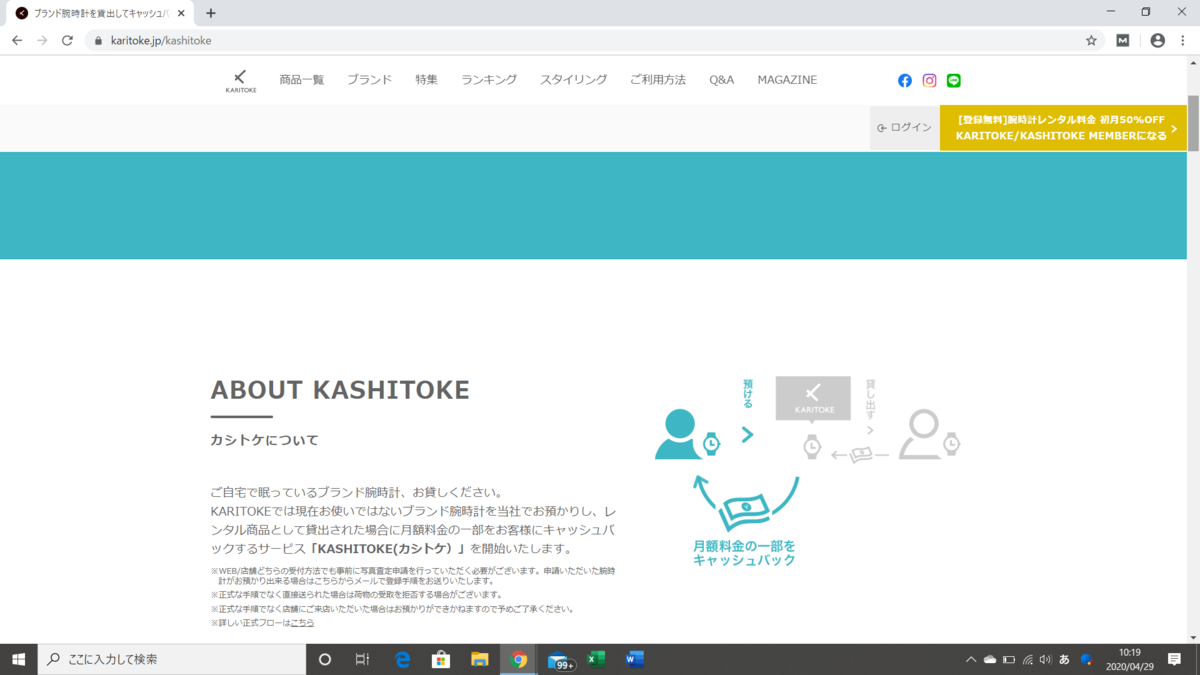Open the Facebook icon link
The width and height of the screenshot is (1200, 675).
coord(905,80)
